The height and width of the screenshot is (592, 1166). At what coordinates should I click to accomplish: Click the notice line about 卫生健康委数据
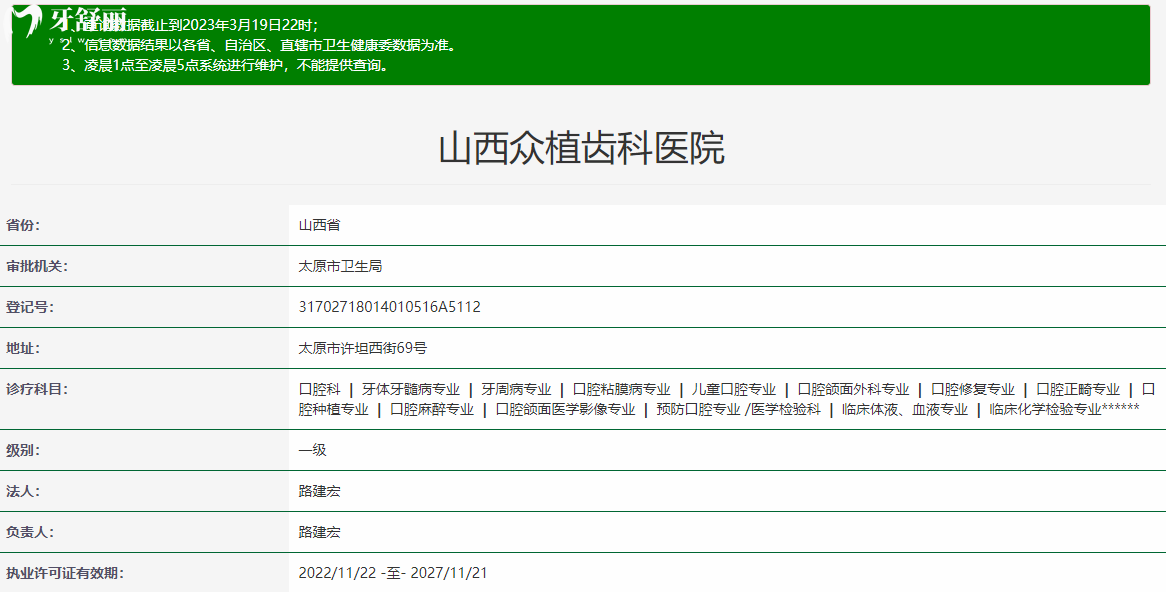[x=260, y=45]
